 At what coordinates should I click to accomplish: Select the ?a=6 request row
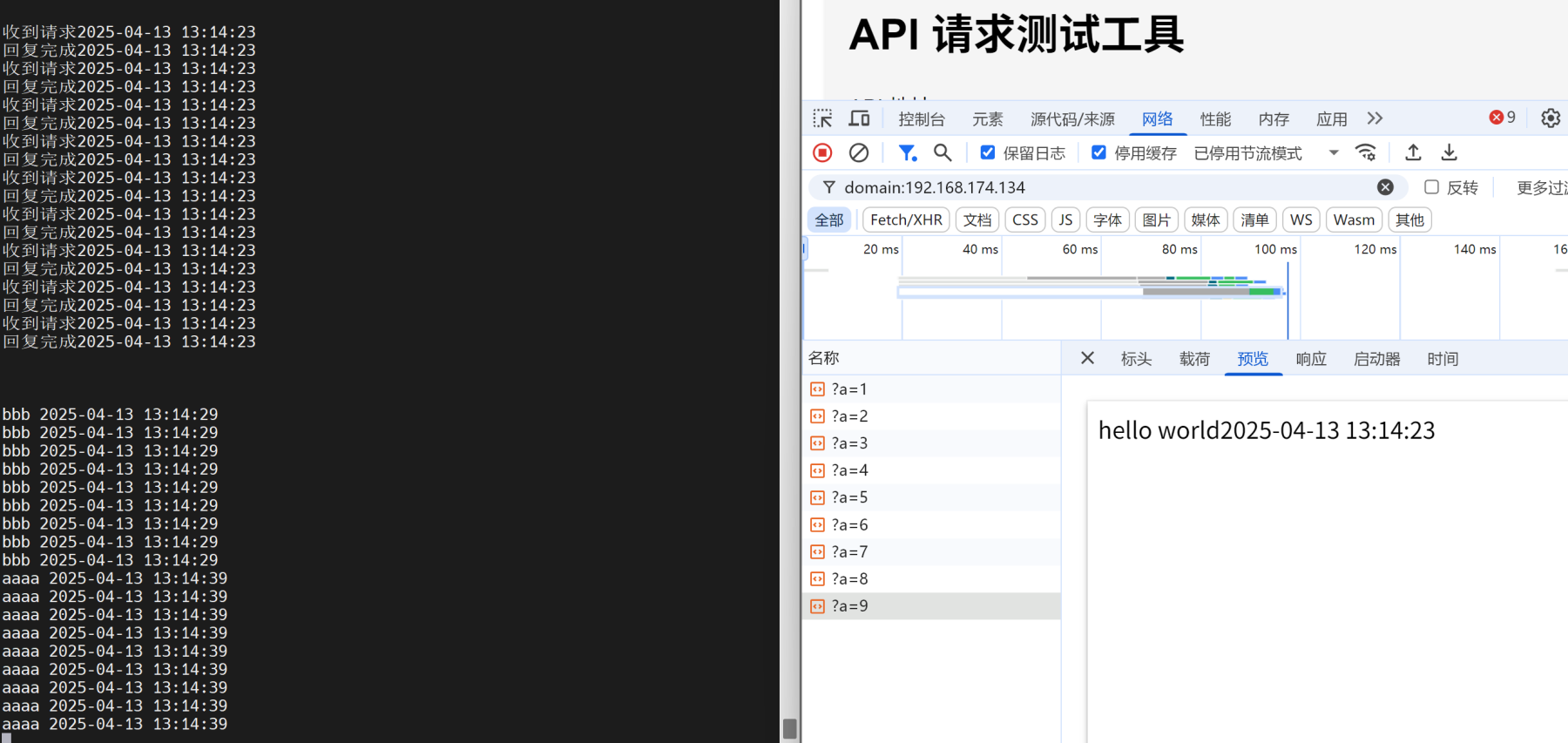pos(931,525)
